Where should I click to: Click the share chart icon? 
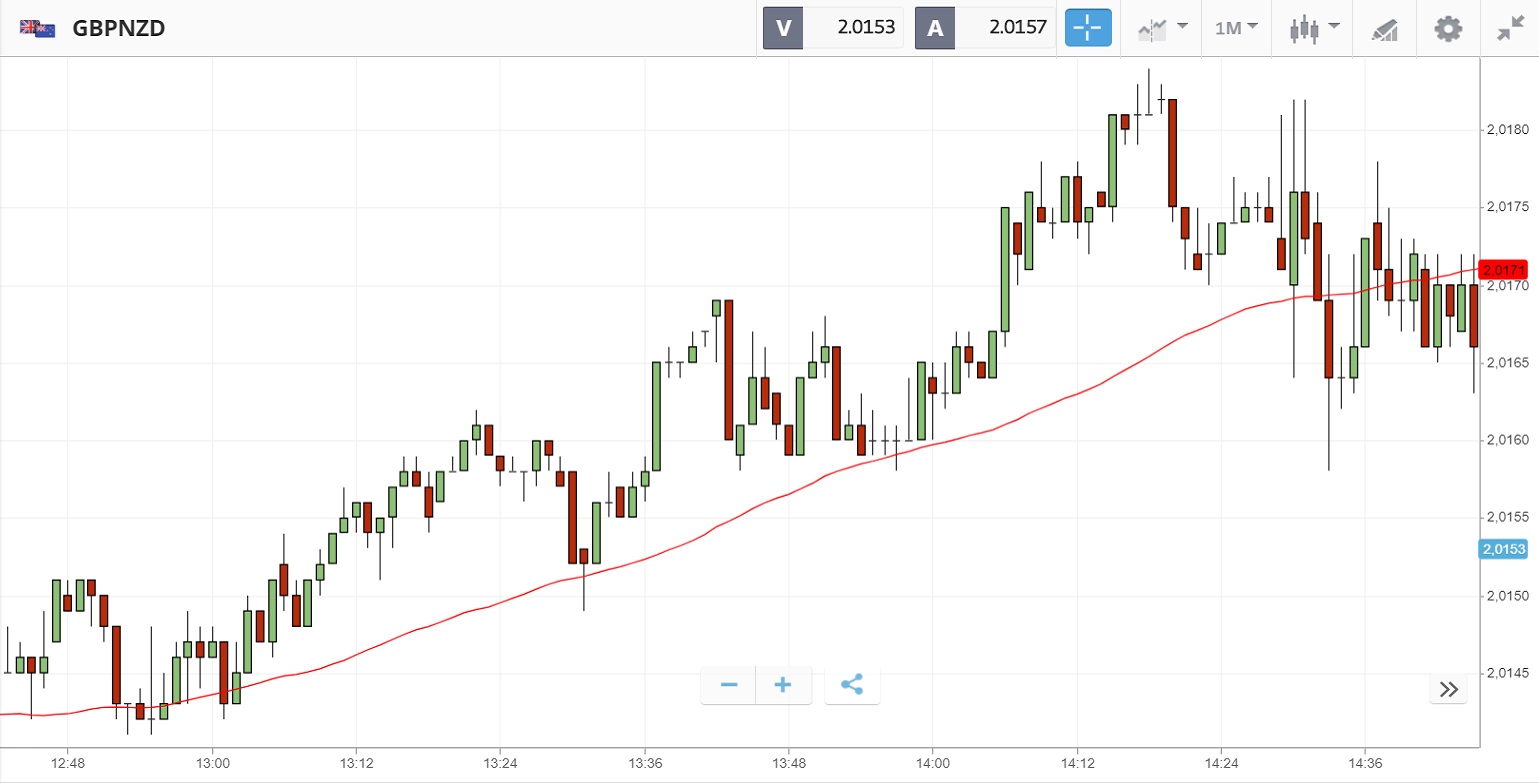pyautogui.click(x=852, y=685)
